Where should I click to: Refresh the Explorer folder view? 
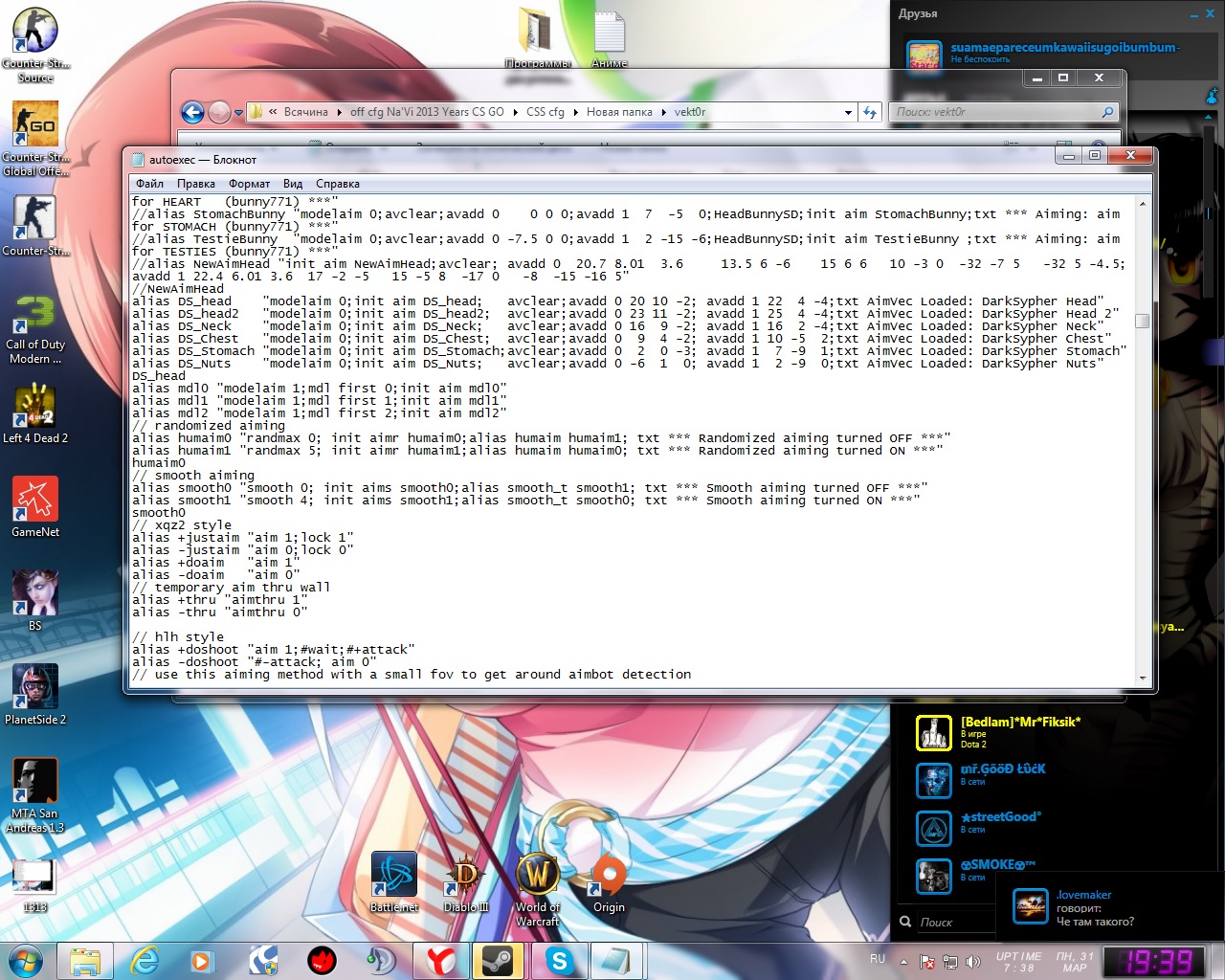869,113
